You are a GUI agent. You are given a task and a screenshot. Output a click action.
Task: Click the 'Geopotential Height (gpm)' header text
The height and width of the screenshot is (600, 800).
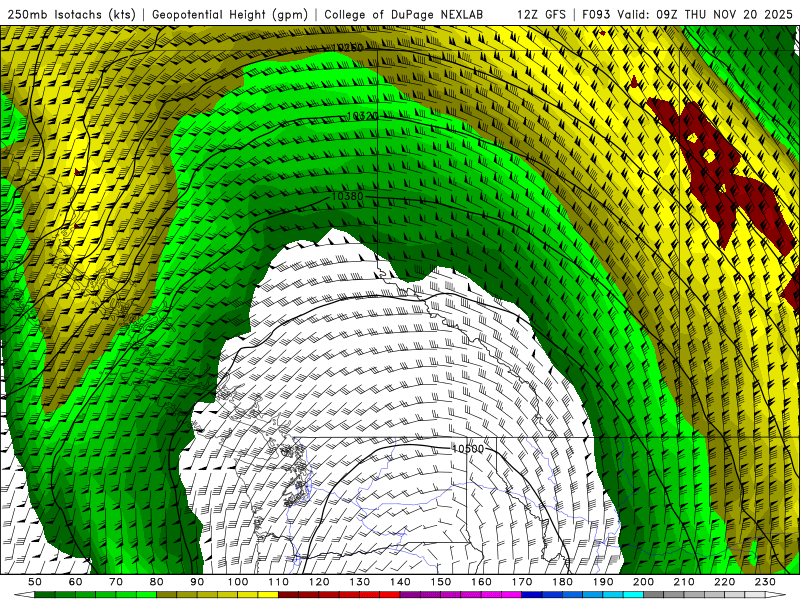[x=230, y=14]
